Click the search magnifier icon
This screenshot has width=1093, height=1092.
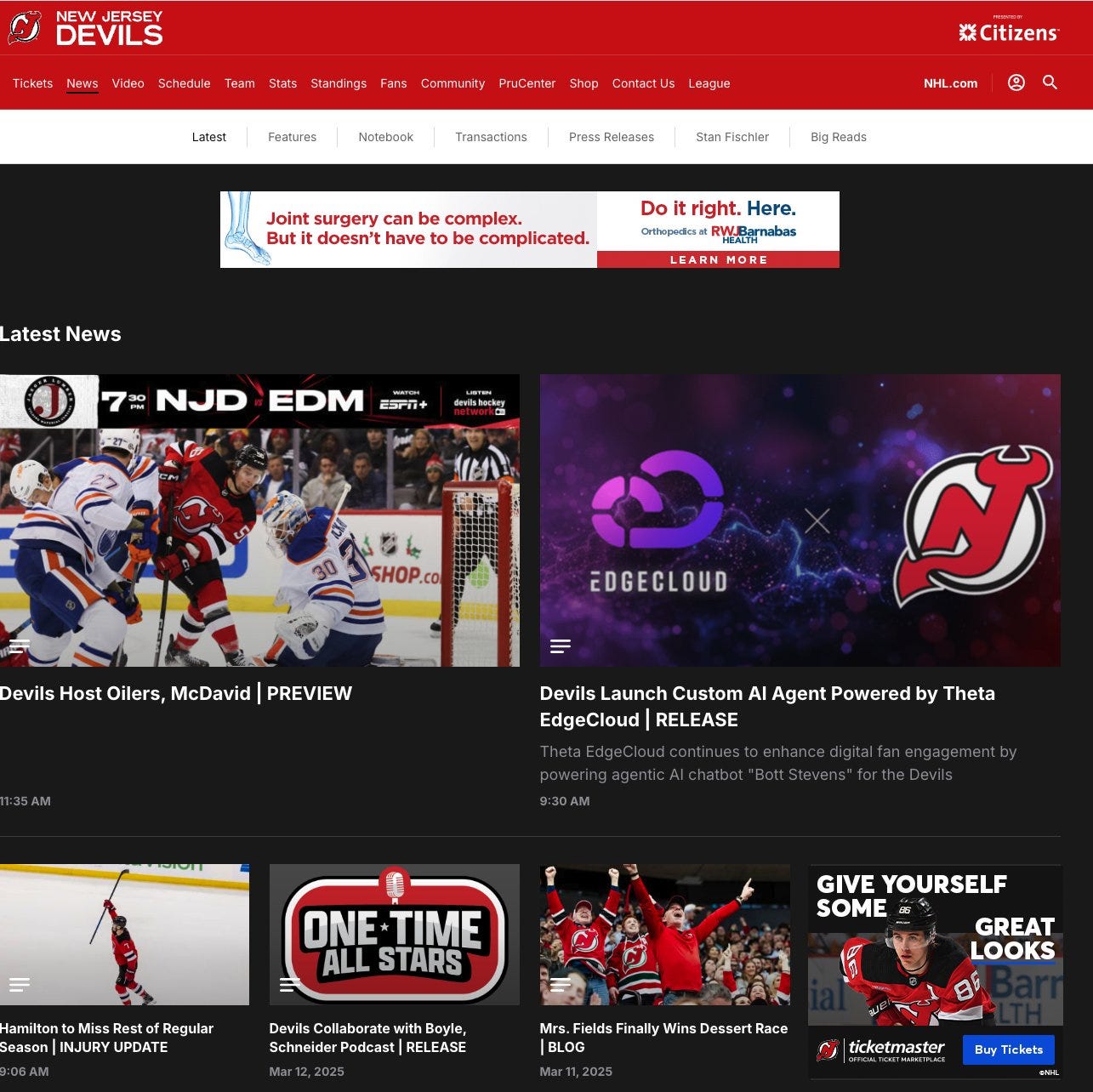(x=1050, y=82)
